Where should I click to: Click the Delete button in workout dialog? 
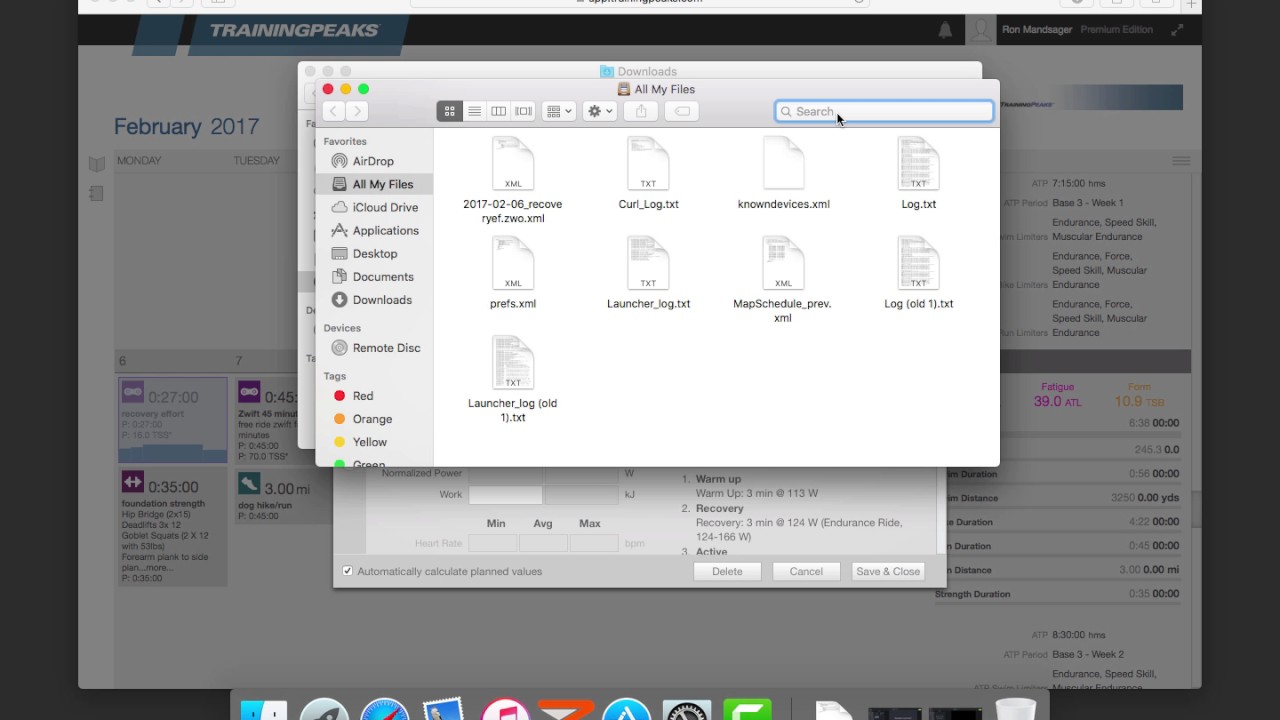tap(727, 571)
